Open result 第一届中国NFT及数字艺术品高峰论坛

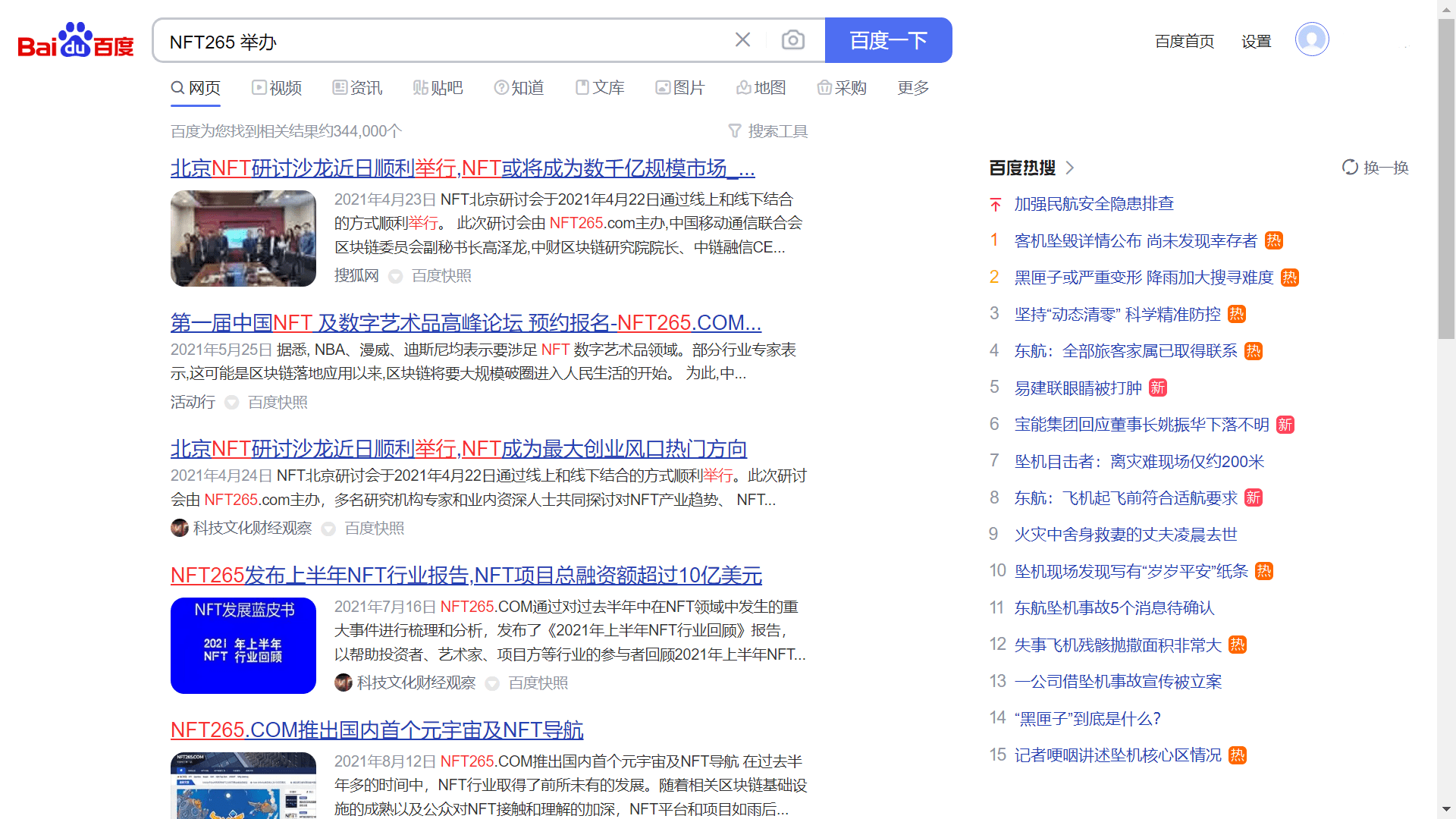[x=466, y=323]
